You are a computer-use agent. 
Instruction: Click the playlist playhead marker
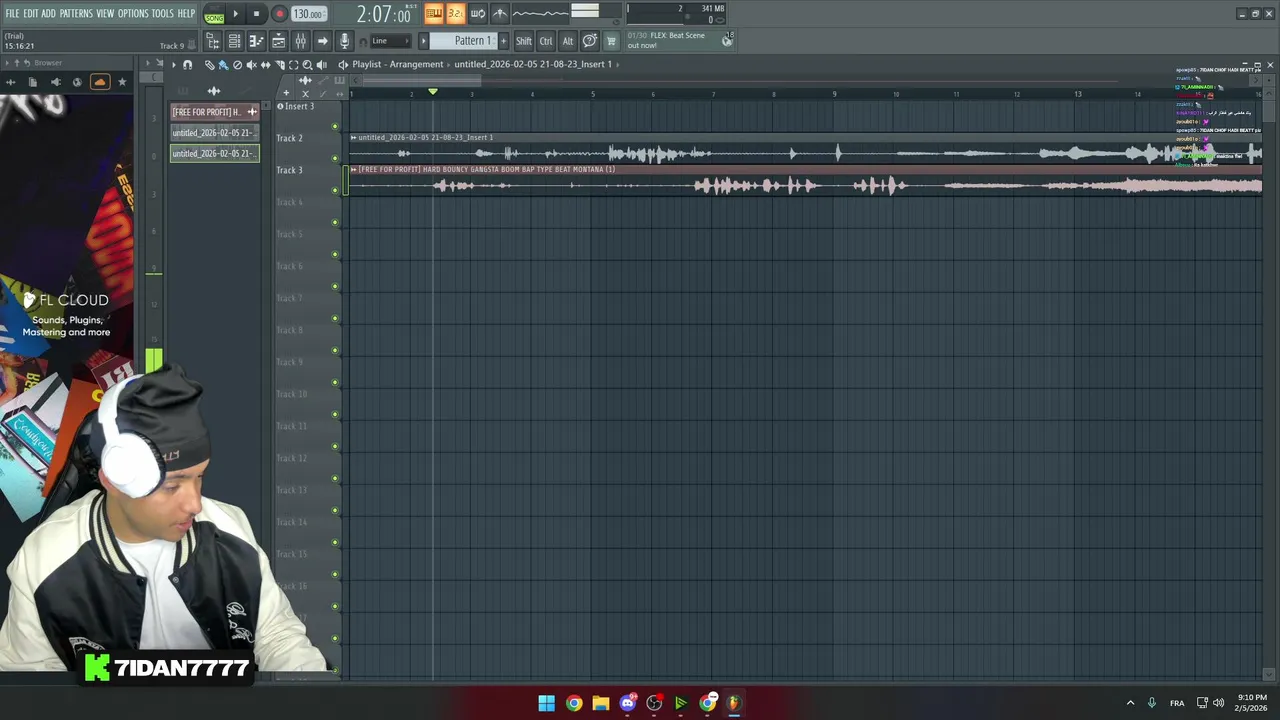433,92
